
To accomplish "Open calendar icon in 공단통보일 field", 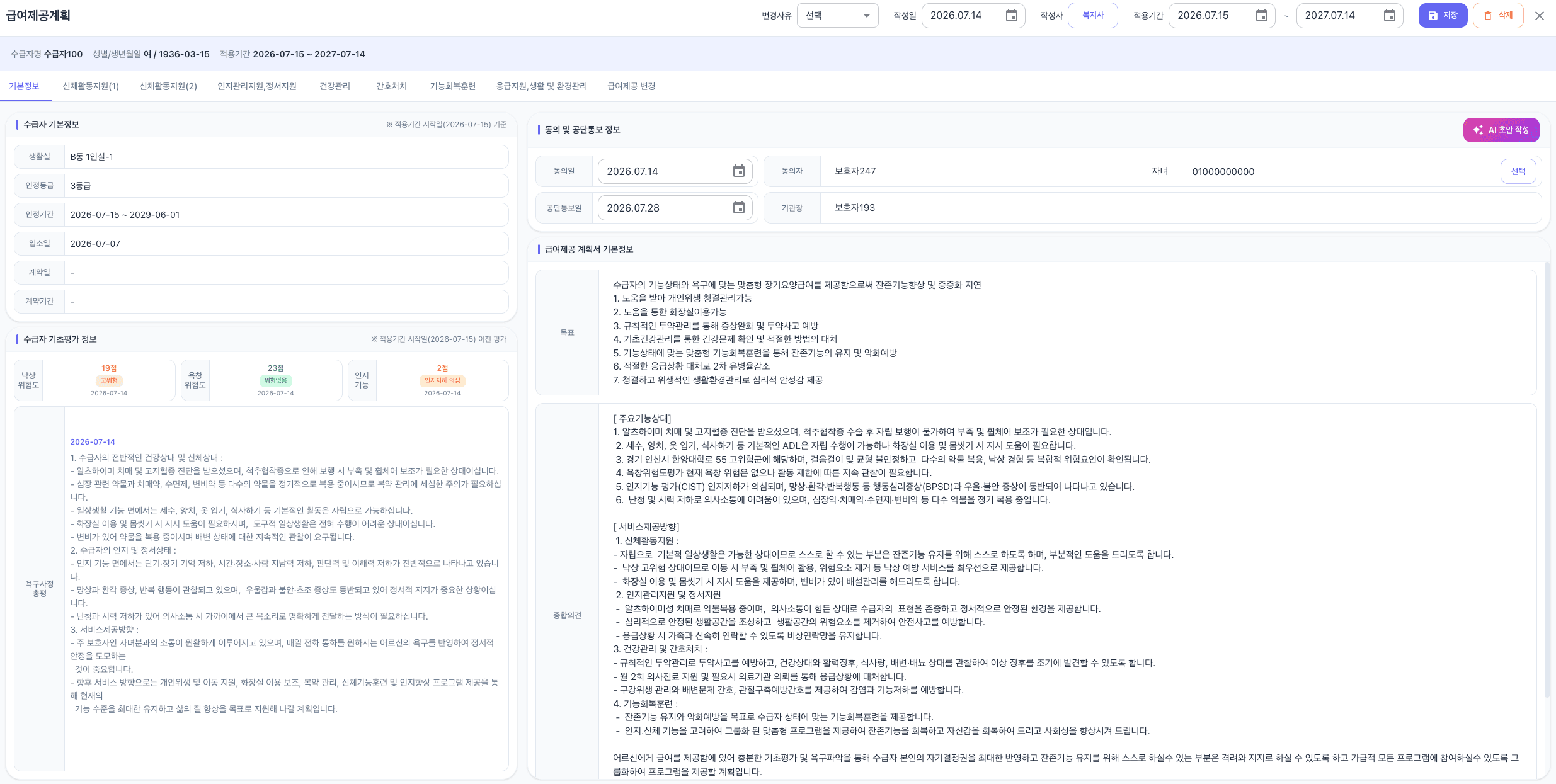I will [x=739, y=208].
